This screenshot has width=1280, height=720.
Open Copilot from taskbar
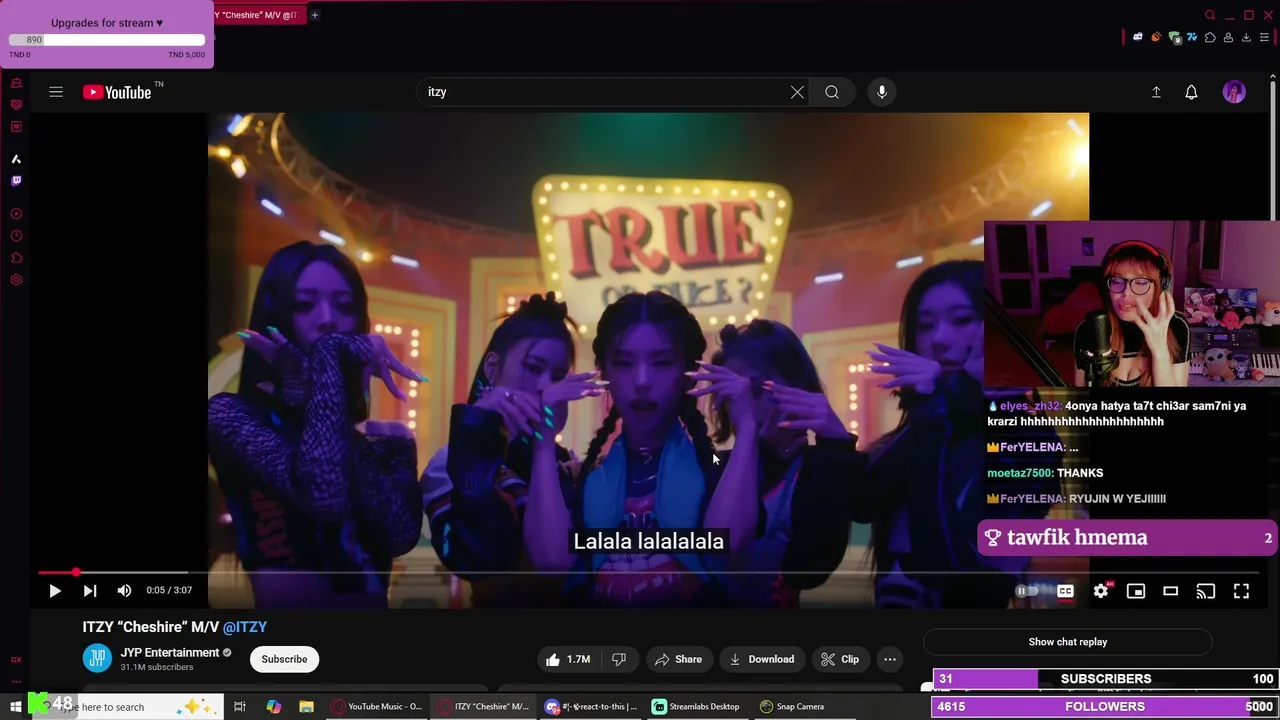pos(274,707)
